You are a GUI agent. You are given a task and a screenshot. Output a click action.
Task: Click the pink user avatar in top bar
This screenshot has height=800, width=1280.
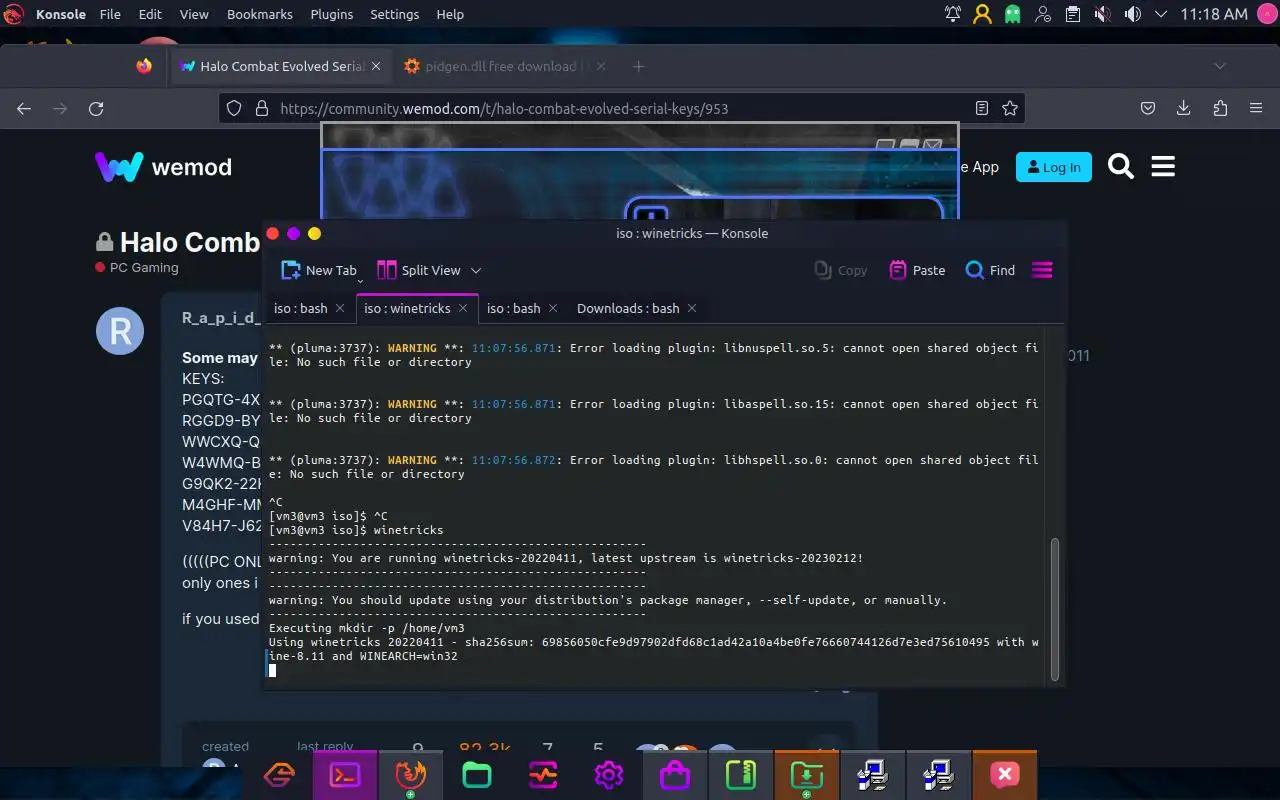[1266, 14]
